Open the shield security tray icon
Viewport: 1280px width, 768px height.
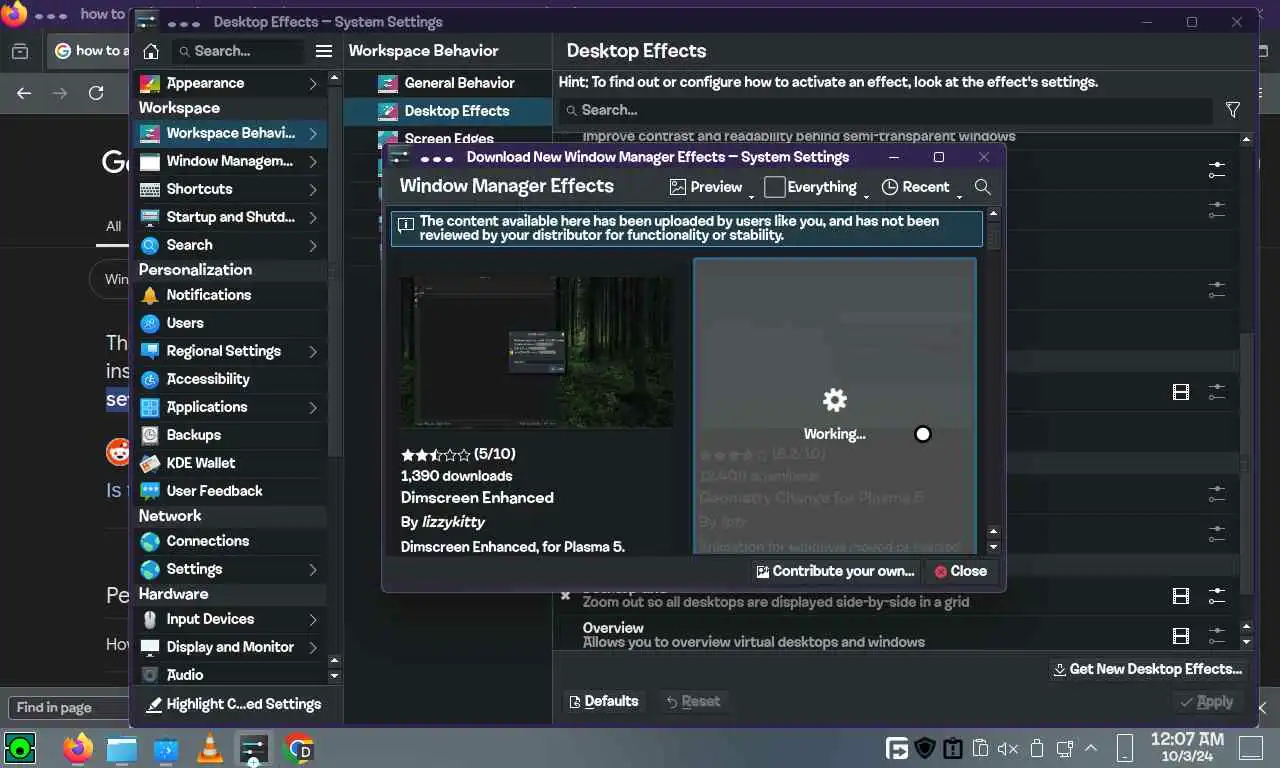[x=925, y=748]
